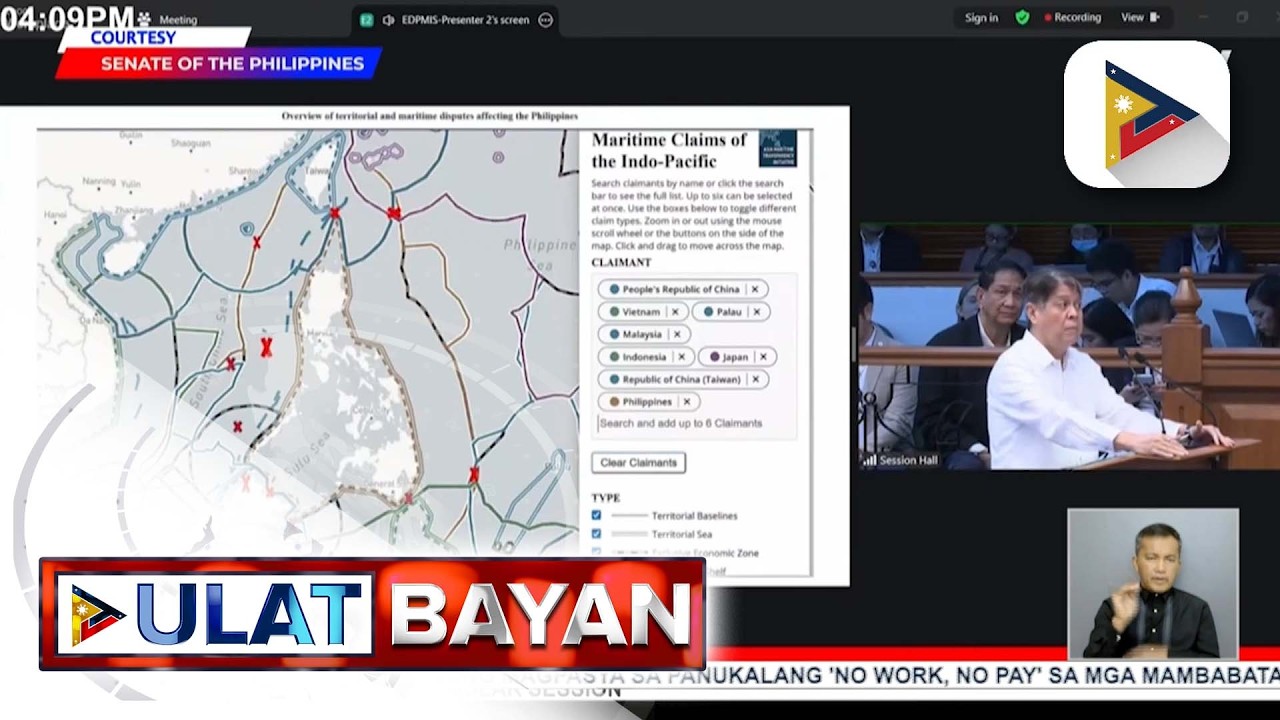Remove the Philippines claimant tag
The width and height of the screenshot is (1280, 720).
coord(687,402)
